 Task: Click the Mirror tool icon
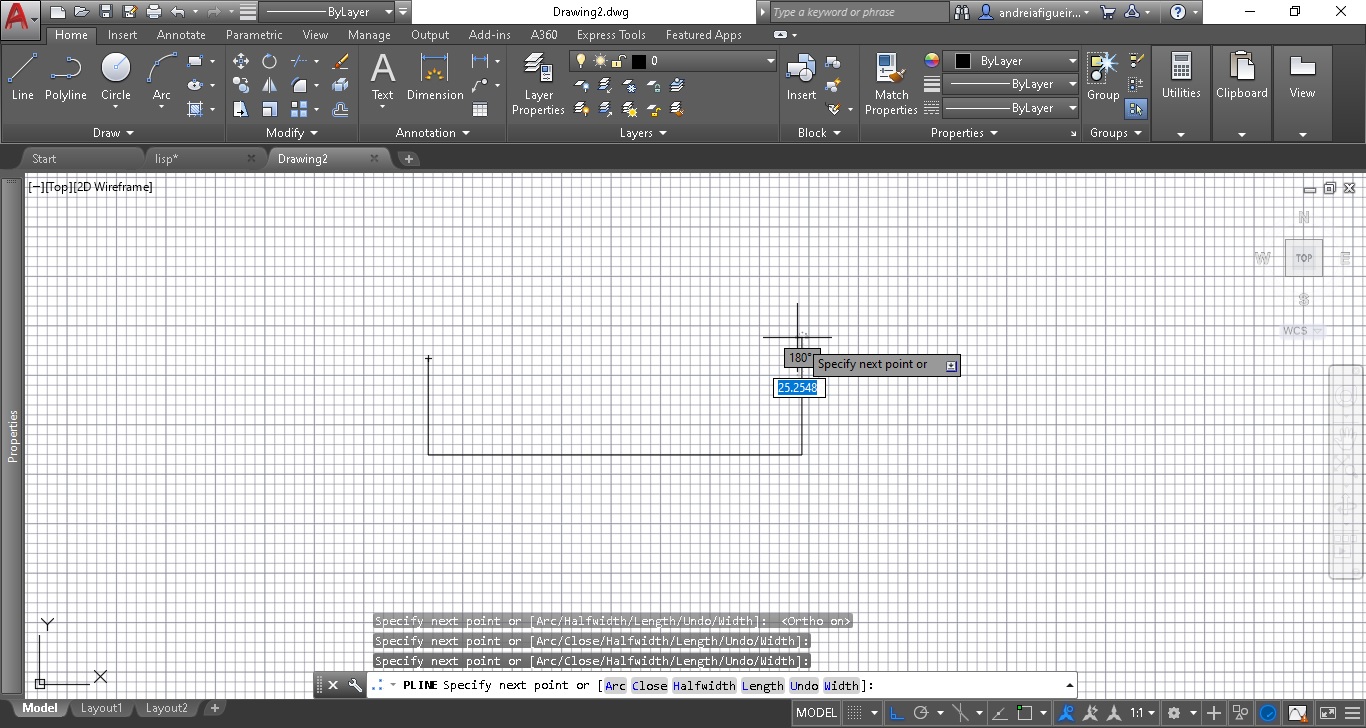click(x=269, y=85)
